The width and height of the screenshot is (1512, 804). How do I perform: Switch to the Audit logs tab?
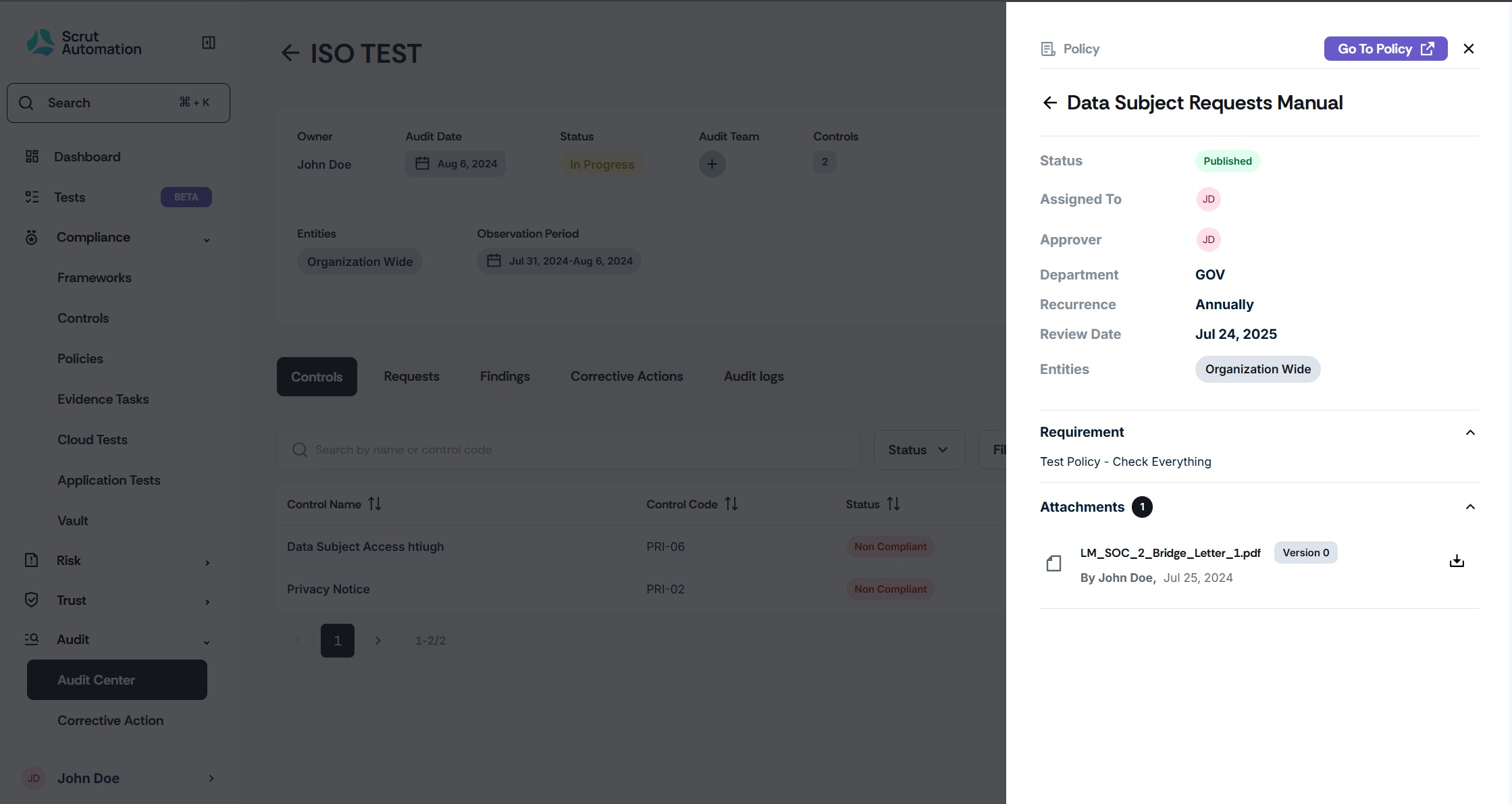point(754,377)
